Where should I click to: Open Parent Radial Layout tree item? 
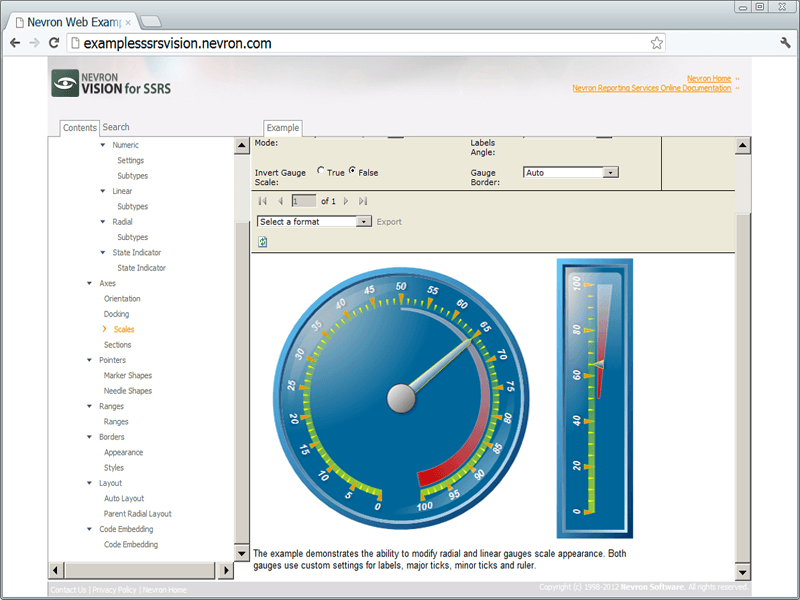(137, 513)
